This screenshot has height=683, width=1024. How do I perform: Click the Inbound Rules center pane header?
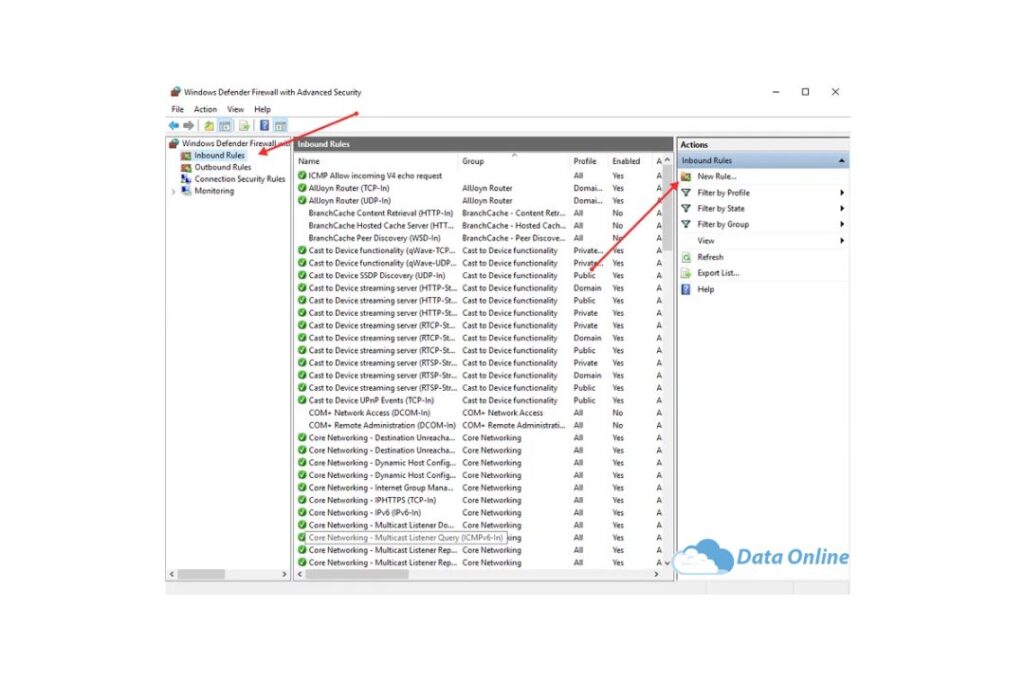coord(483,144)
